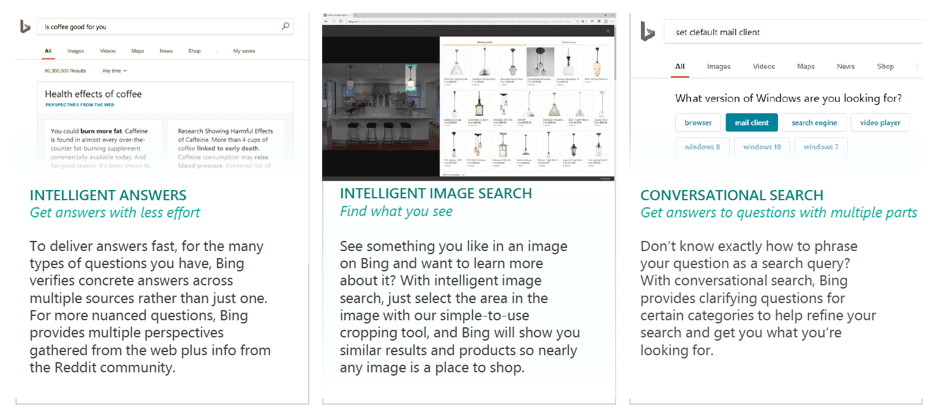Click the browser back arrow in image search window
This screenshot has width=933, height=416.
click(328, 23)
